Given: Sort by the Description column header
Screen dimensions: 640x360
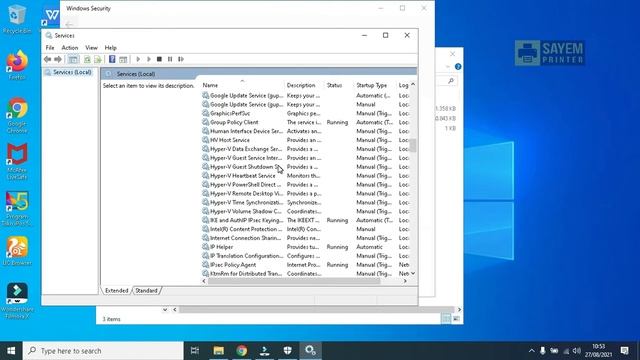Looking at the screenshot, I should click(304, 85).
